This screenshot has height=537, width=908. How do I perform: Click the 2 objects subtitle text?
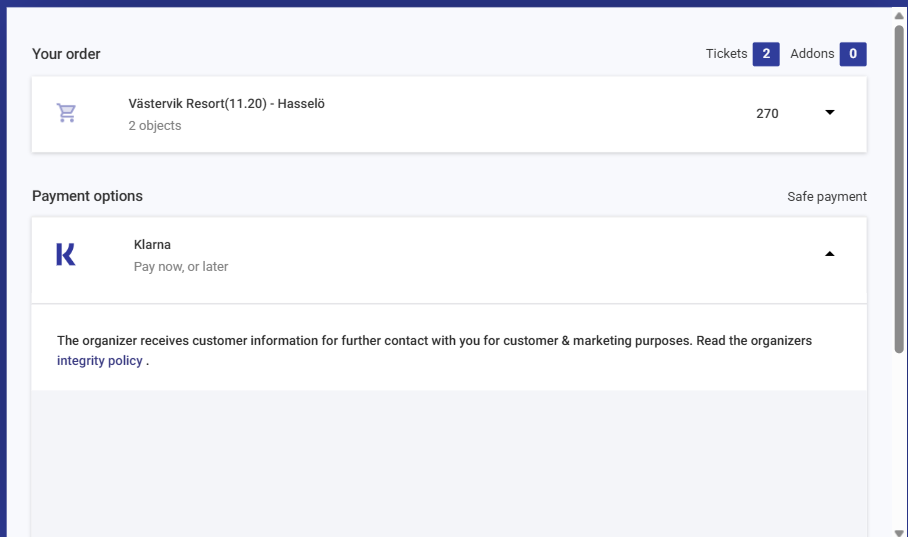155,126
